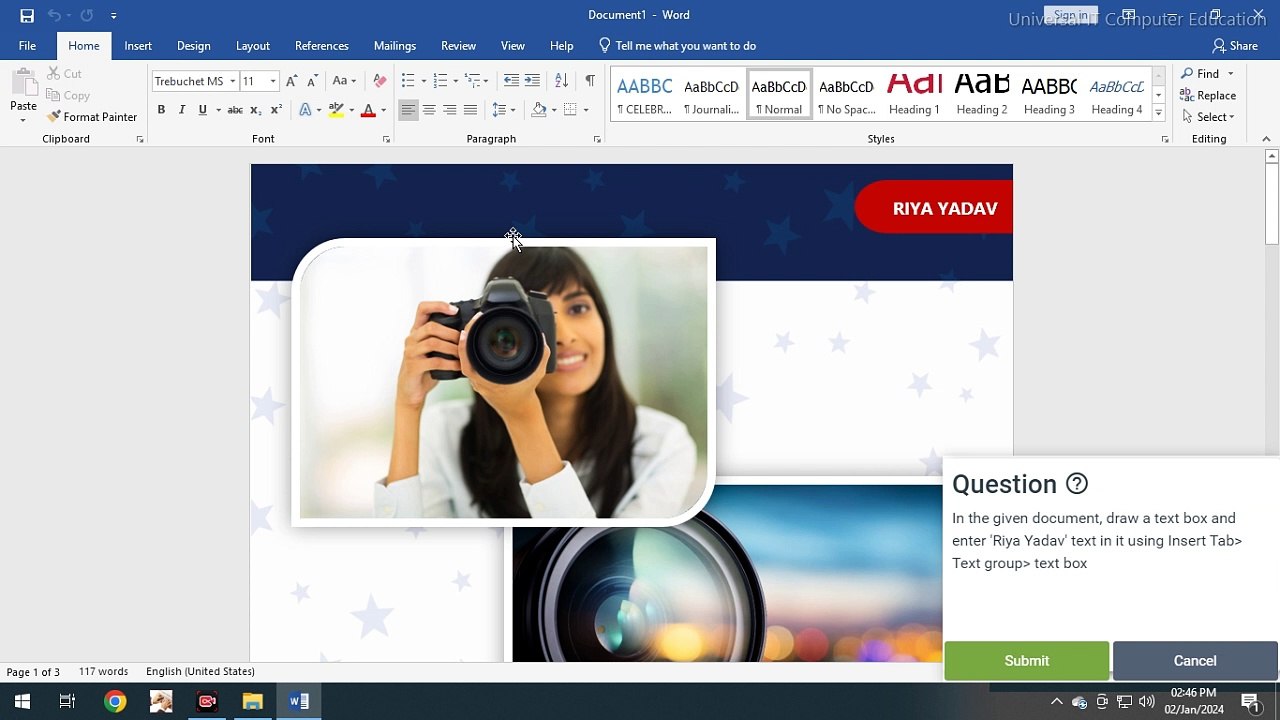Click the Increase Font Size icon
The height and width of the screenshot is (720, 1280).
point(291,81)
